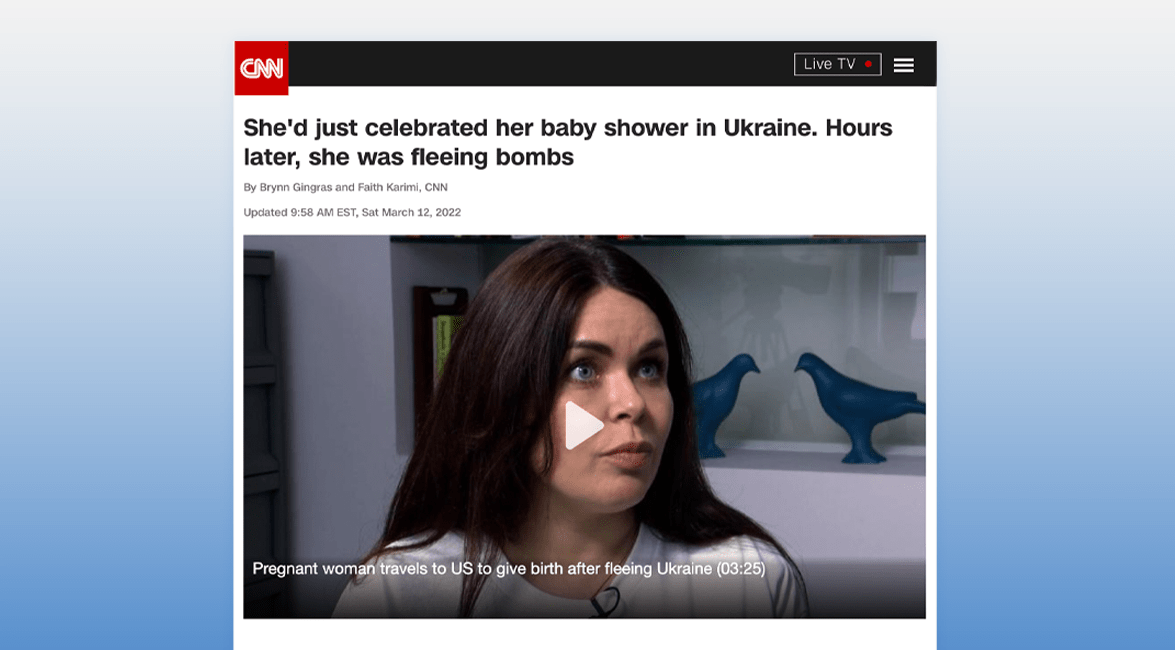
Task: Click the CNN logo
Action: [x=261, y=68]
